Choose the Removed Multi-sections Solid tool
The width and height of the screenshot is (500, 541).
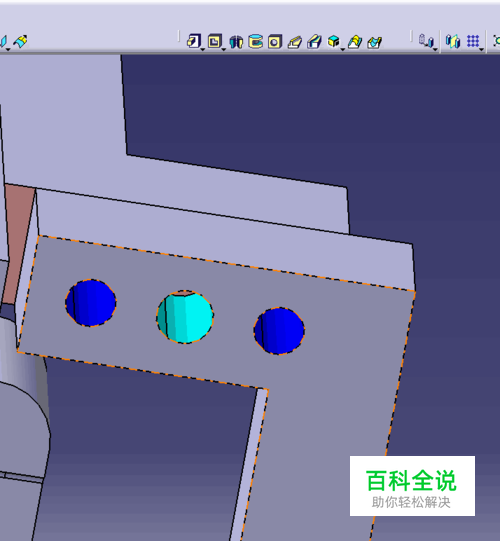(x=374, y=42)
